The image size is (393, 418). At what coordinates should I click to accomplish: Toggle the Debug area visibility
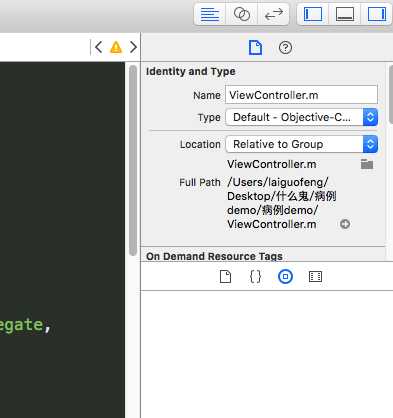pyautogui.click(x=345, y=14)
